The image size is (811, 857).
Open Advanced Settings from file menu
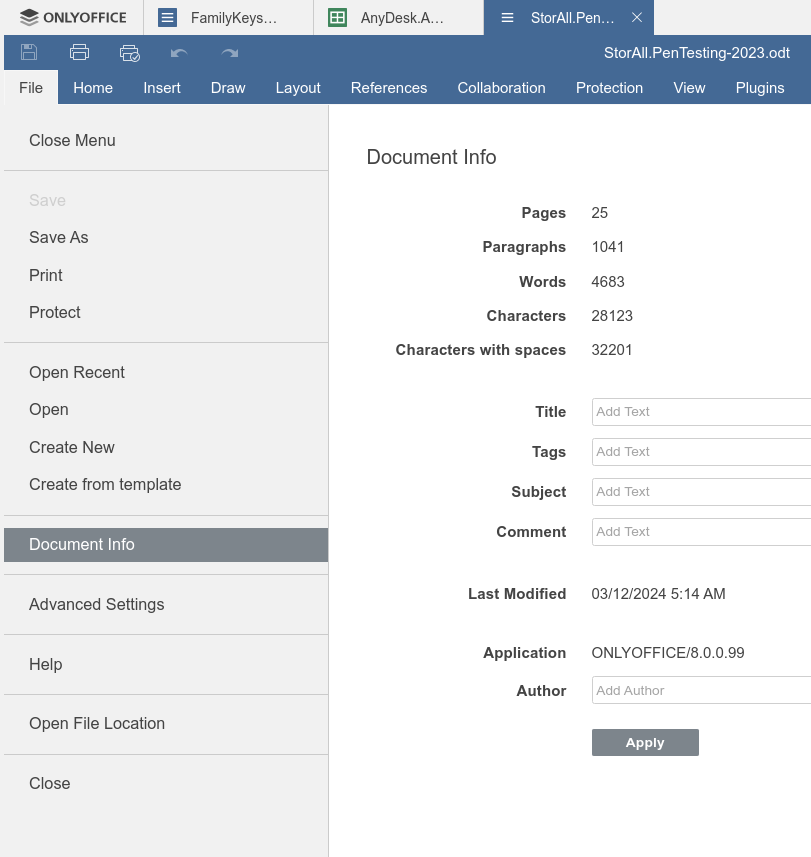point(166,604)
